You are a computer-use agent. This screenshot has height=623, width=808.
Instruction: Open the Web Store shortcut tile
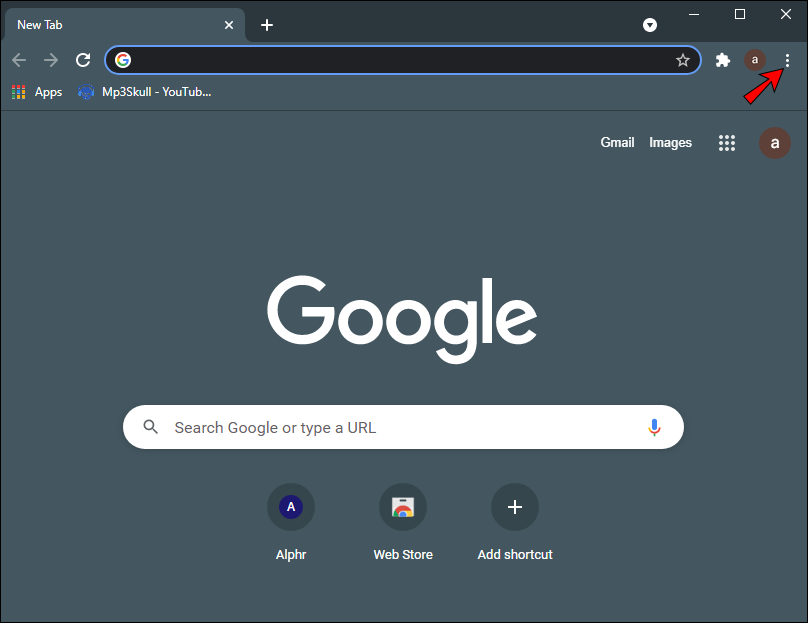click(403, 523)
